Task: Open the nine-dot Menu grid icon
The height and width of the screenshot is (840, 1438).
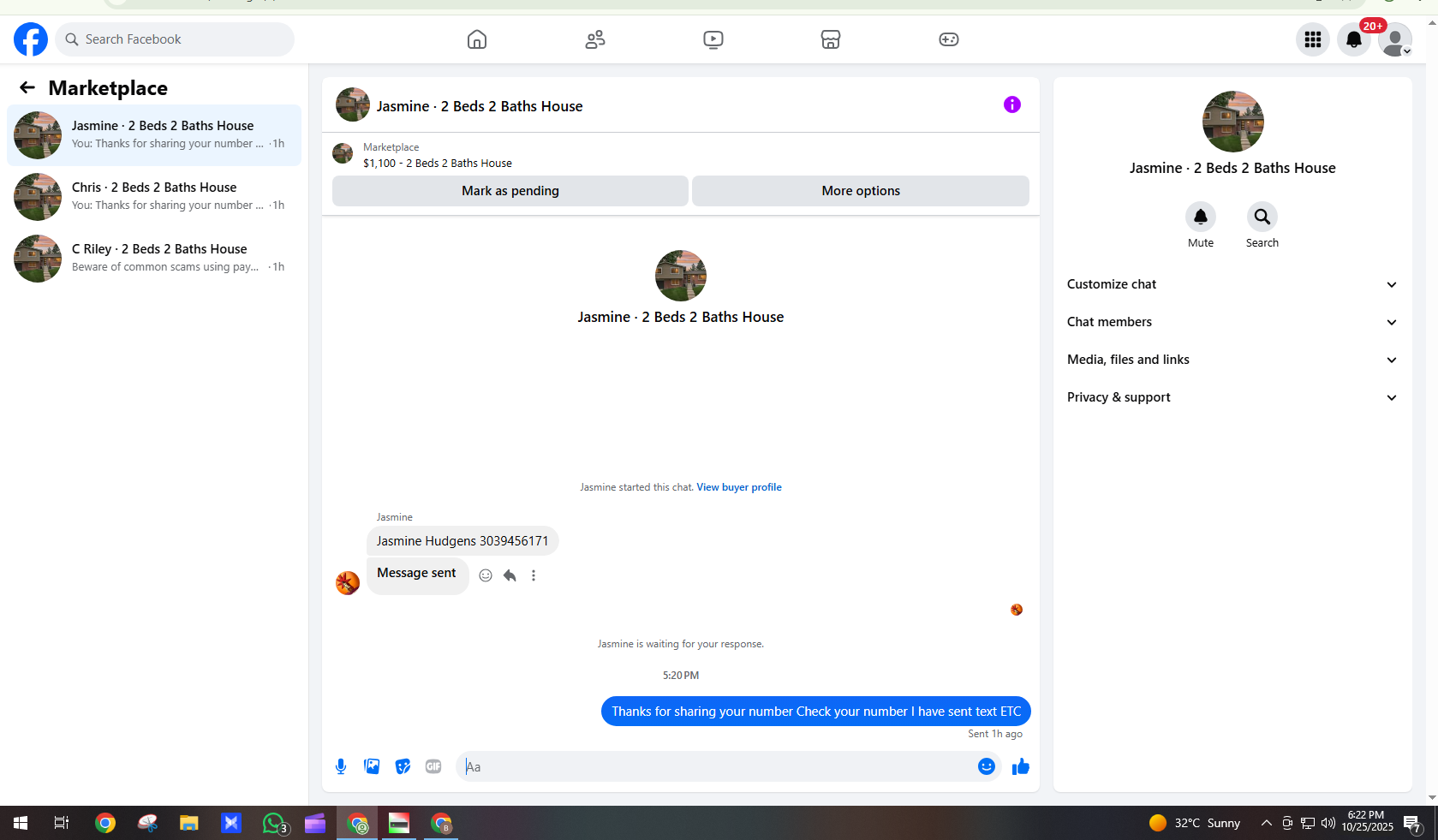Action: tap(1313, 39)
